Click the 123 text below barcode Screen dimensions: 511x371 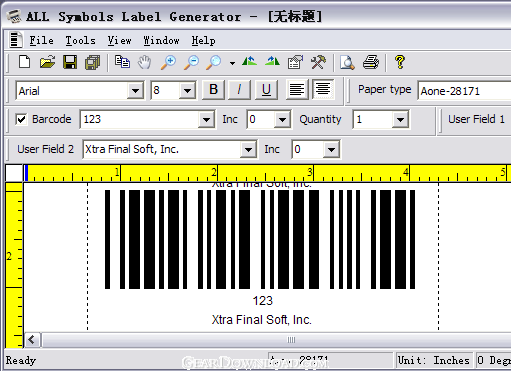click(263, 301)
